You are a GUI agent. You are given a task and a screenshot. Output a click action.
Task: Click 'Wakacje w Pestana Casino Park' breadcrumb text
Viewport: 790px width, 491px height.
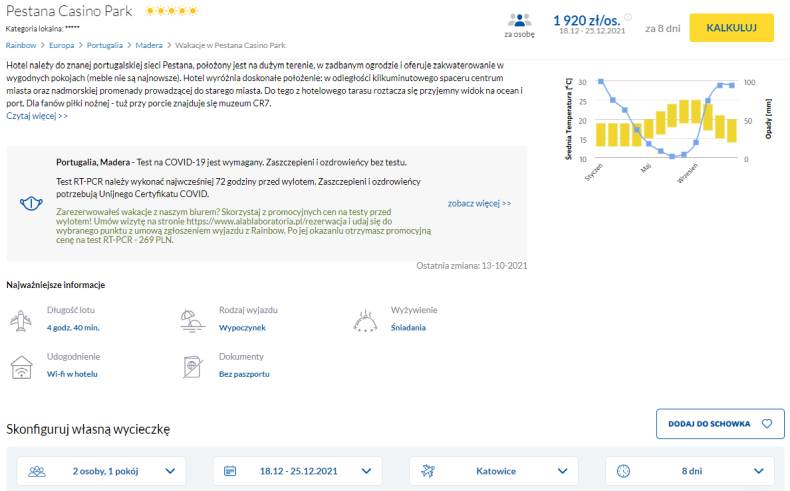(230, 45)
